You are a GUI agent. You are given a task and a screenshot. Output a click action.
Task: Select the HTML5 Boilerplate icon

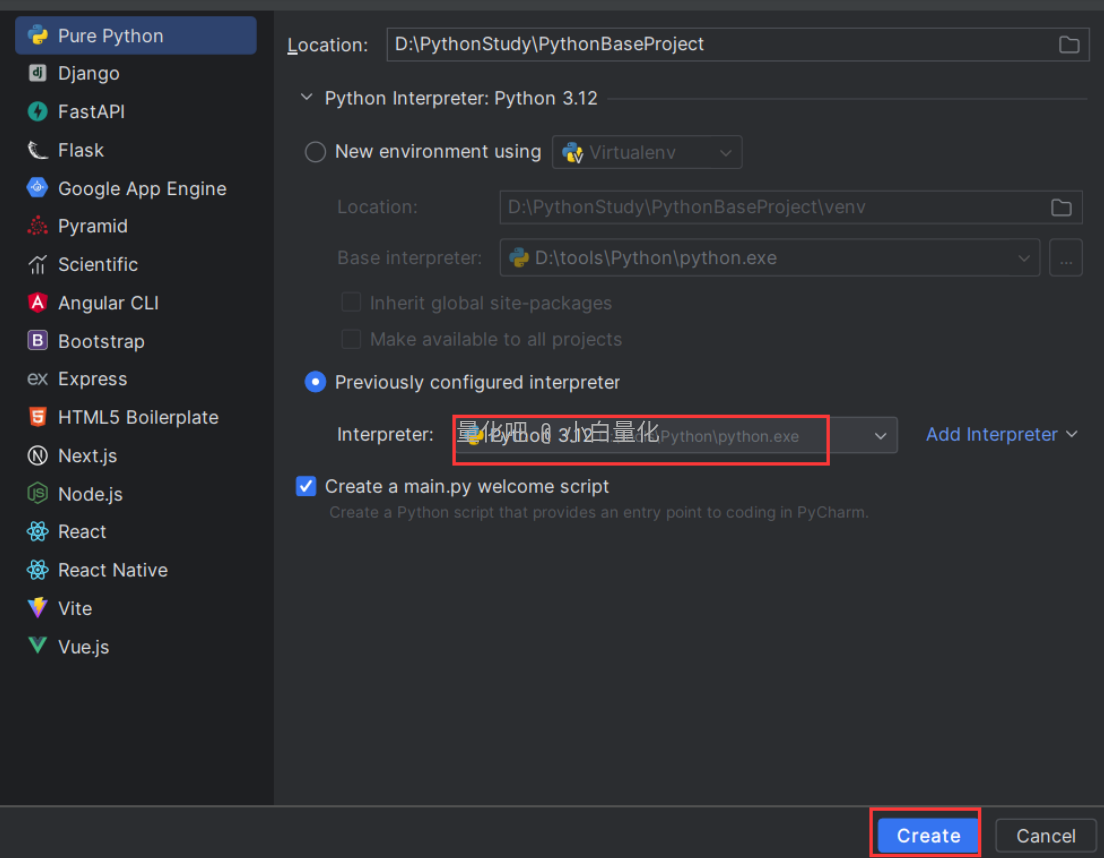click(38, 417)
